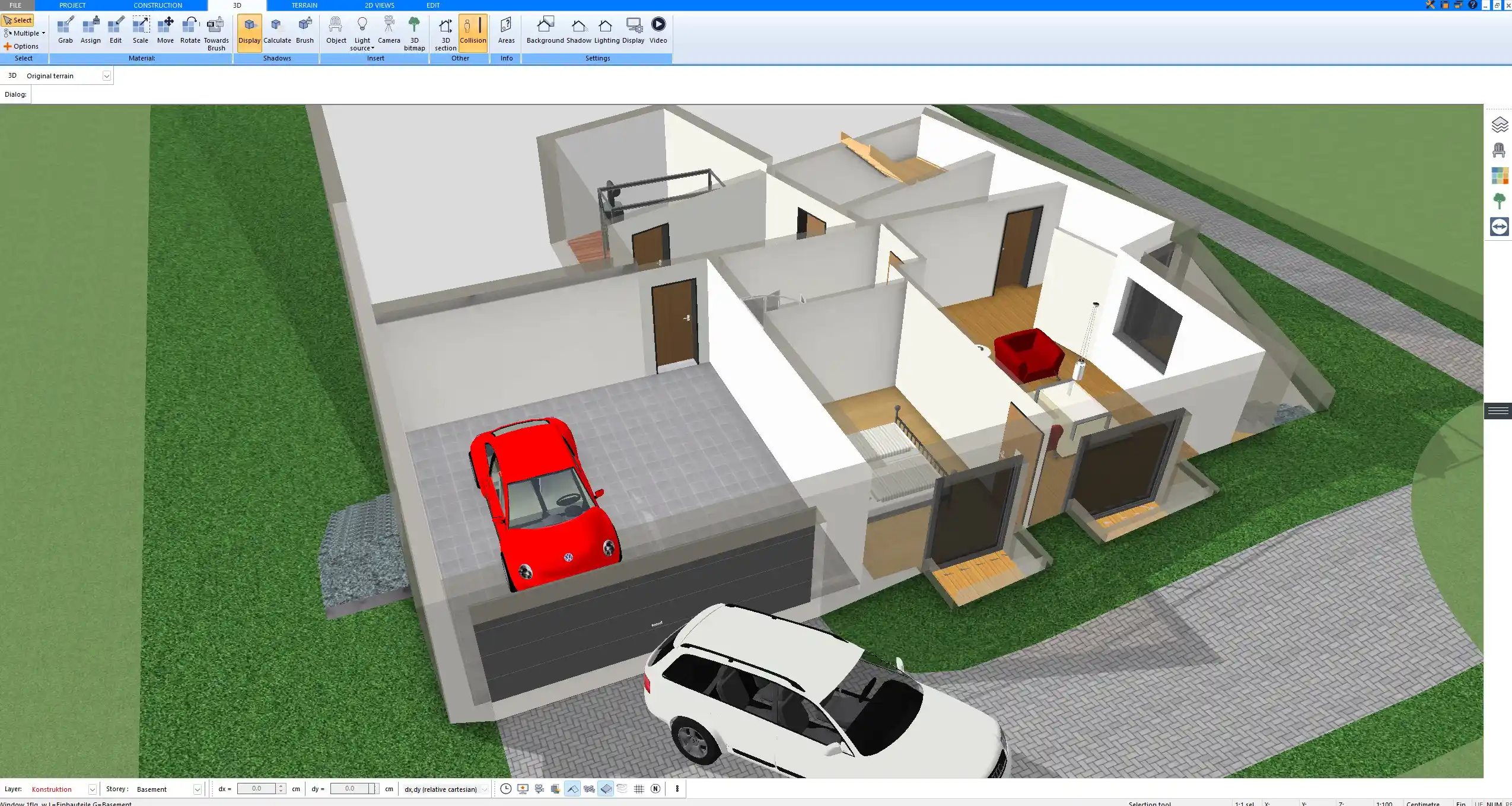This screenshot has width=1512, height=806.
Task: Activate the Select tool
Action: pos(18,20)
